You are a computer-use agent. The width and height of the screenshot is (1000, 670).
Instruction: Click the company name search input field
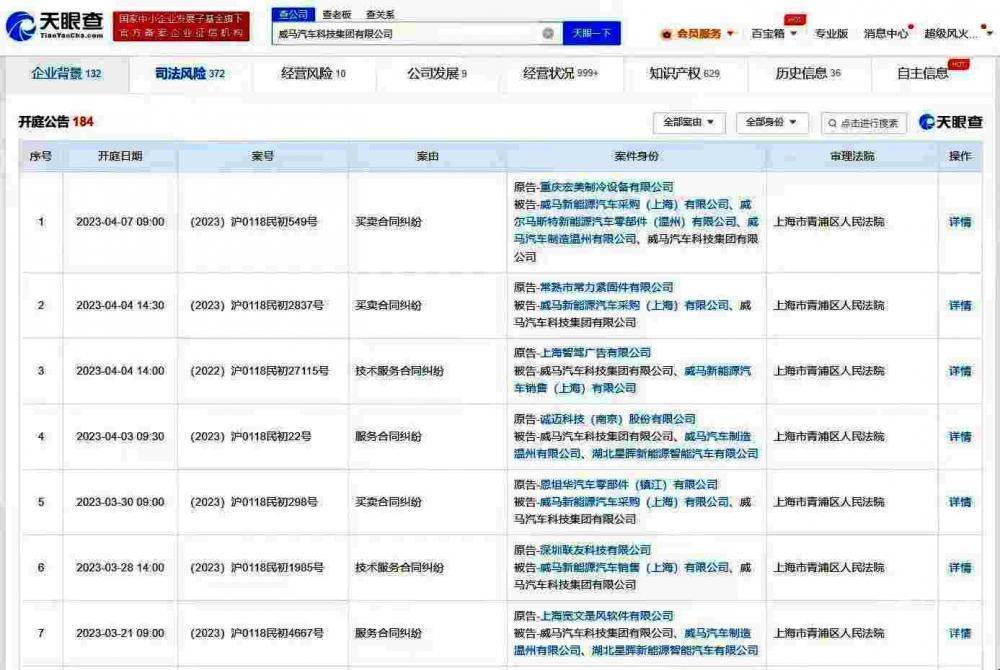(408, 34)
